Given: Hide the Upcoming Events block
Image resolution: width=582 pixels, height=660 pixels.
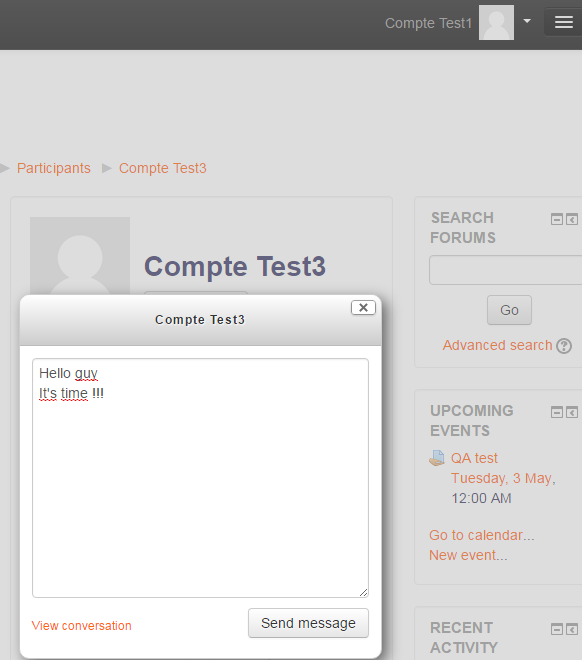Looking at the screenshot, I should [557, 412].
